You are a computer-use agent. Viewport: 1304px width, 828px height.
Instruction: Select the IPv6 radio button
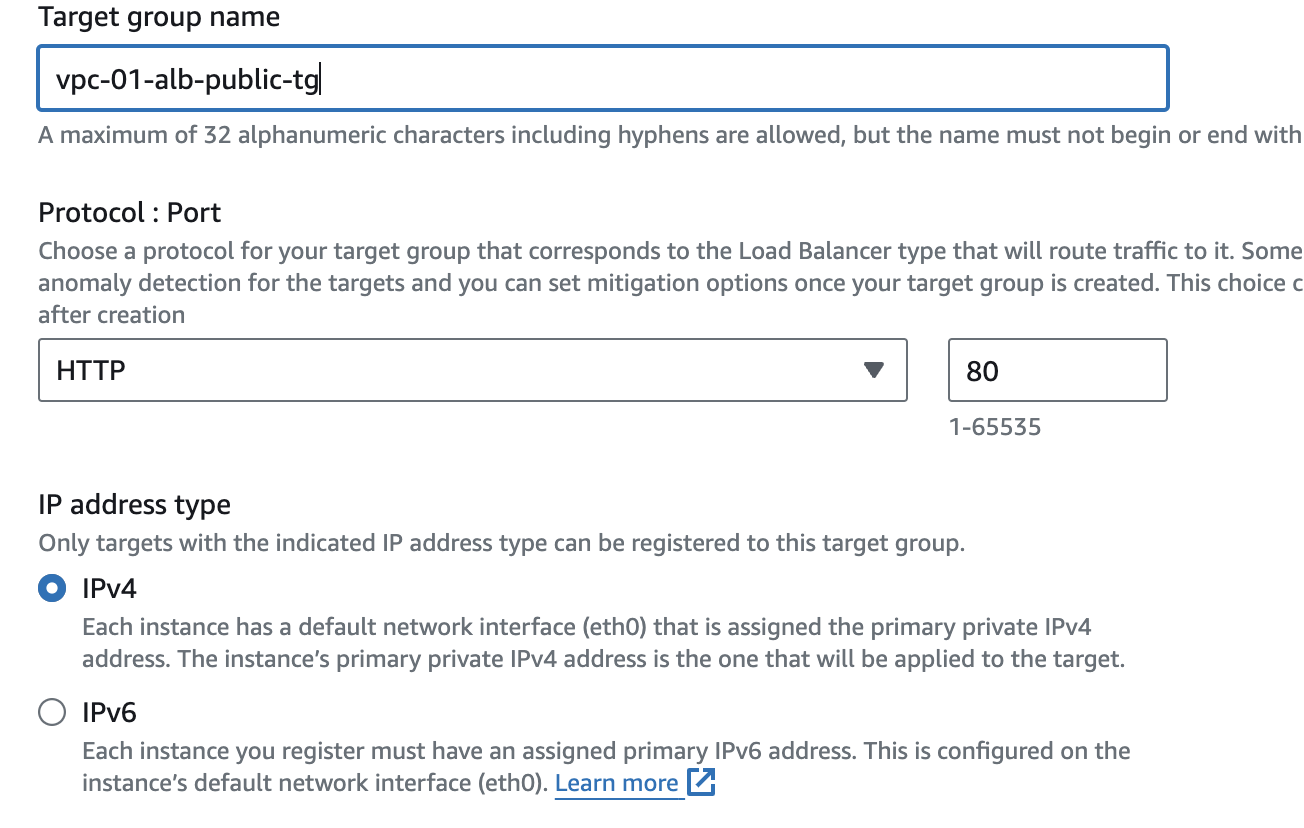tap(51, 712)
